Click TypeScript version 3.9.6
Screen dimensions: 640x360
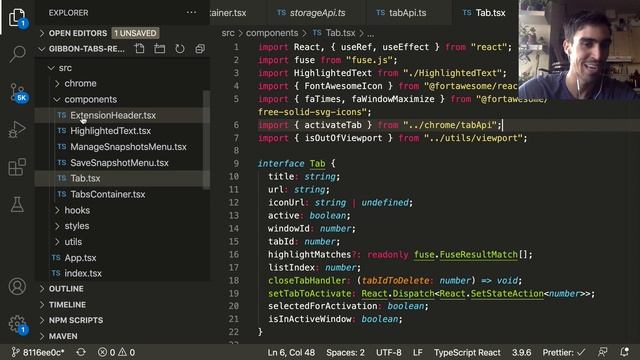522,352
